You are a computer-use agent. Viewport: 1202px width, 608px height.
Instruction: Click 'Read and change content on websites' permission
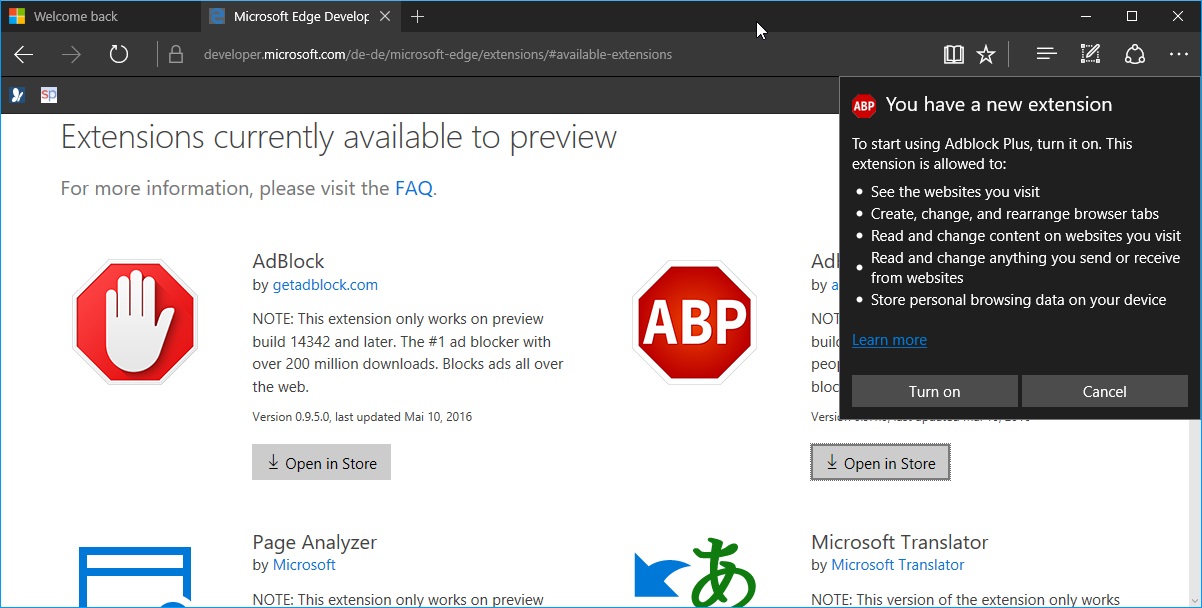1026,236
